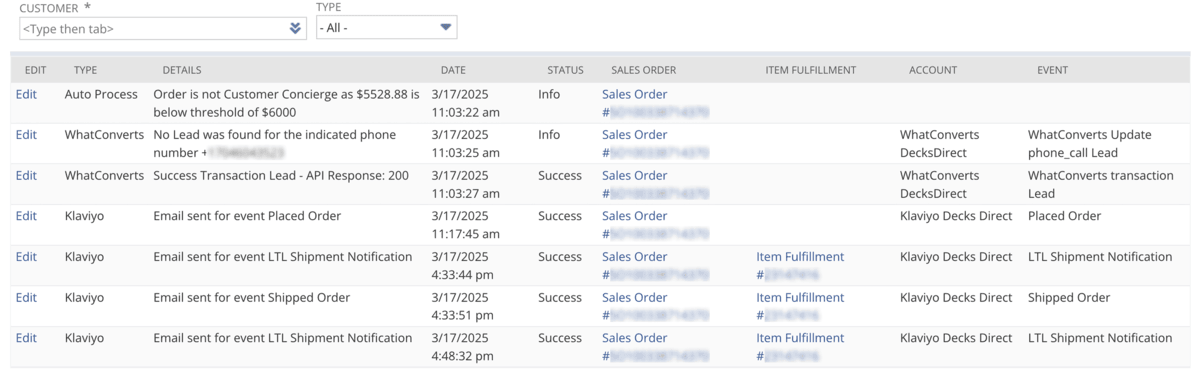Open the Customer double-chevron dropdown arrow

click(x=295, y=28)
